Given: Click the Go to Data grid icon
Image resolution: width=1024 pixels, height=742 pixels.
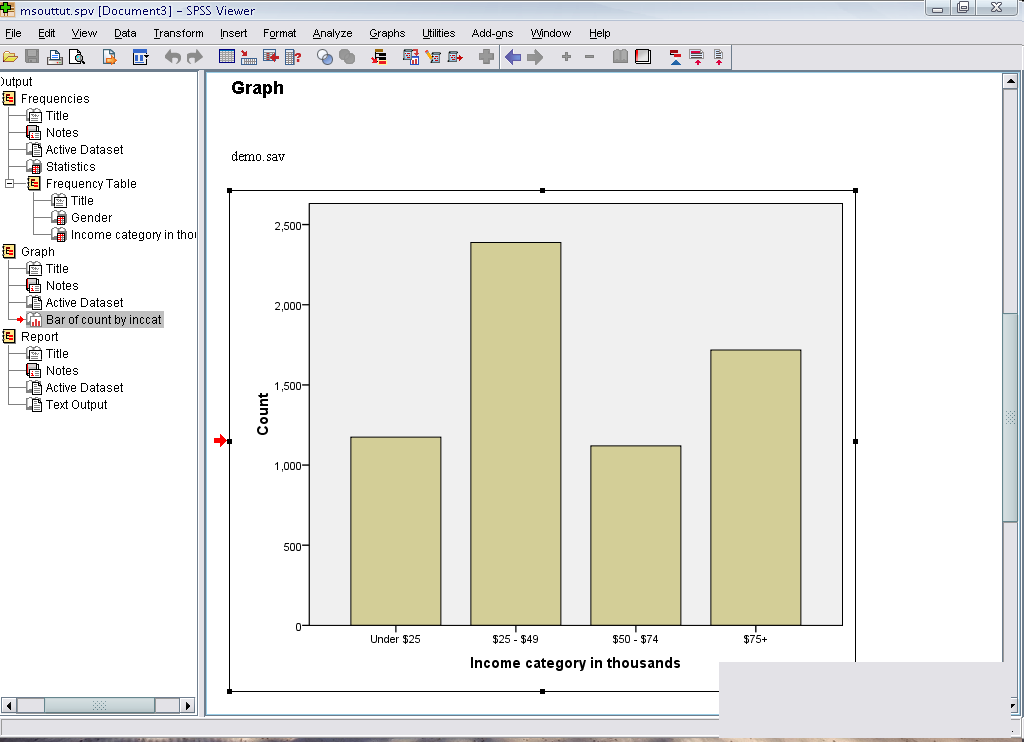Looking at the screenshot, I should 227,57.
